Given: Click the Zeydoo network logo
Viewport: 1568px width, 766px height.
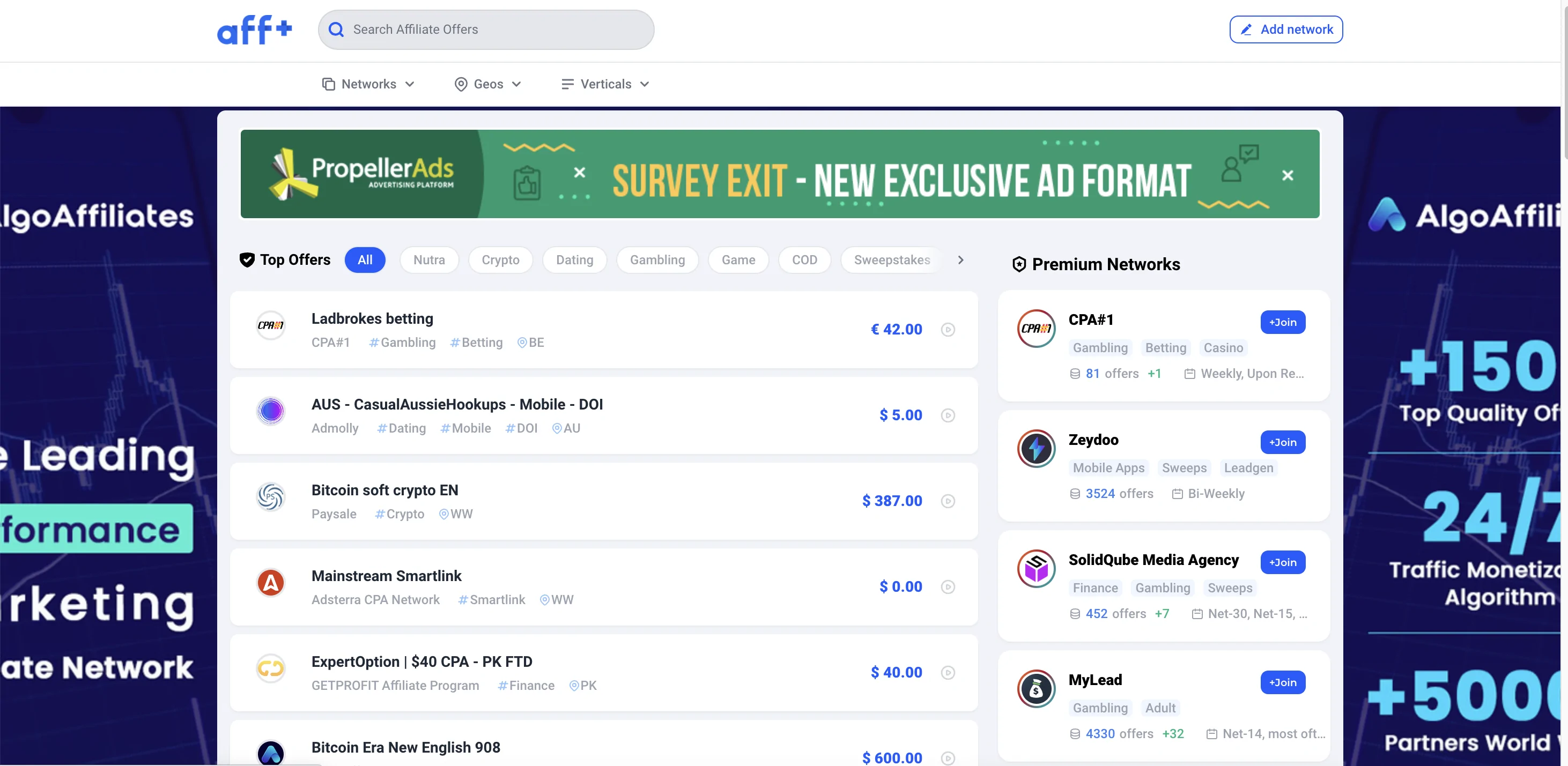Looking at the screenshot, I should pos(1036,449).
